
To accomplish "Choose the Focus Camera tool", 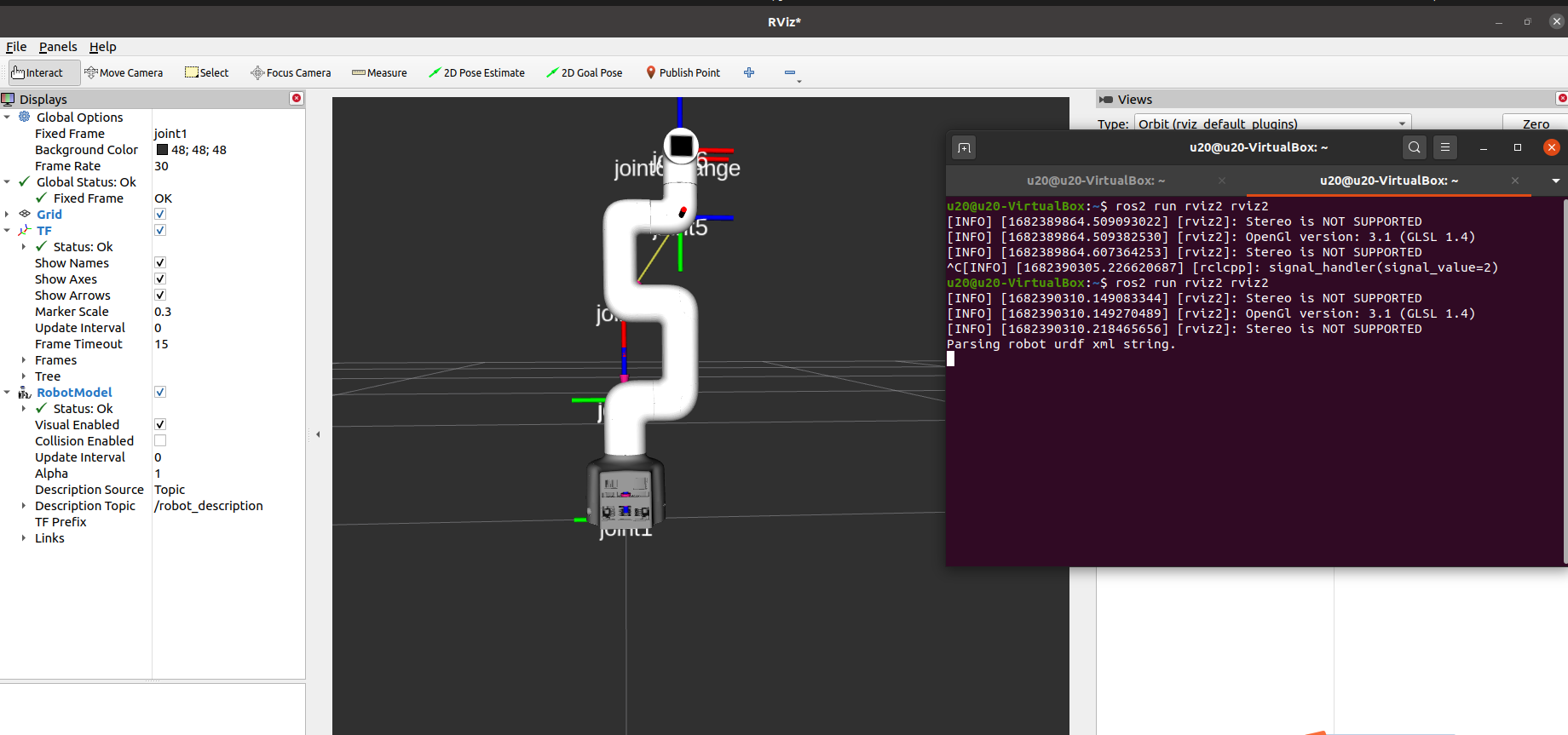I will tap(291, 73).
